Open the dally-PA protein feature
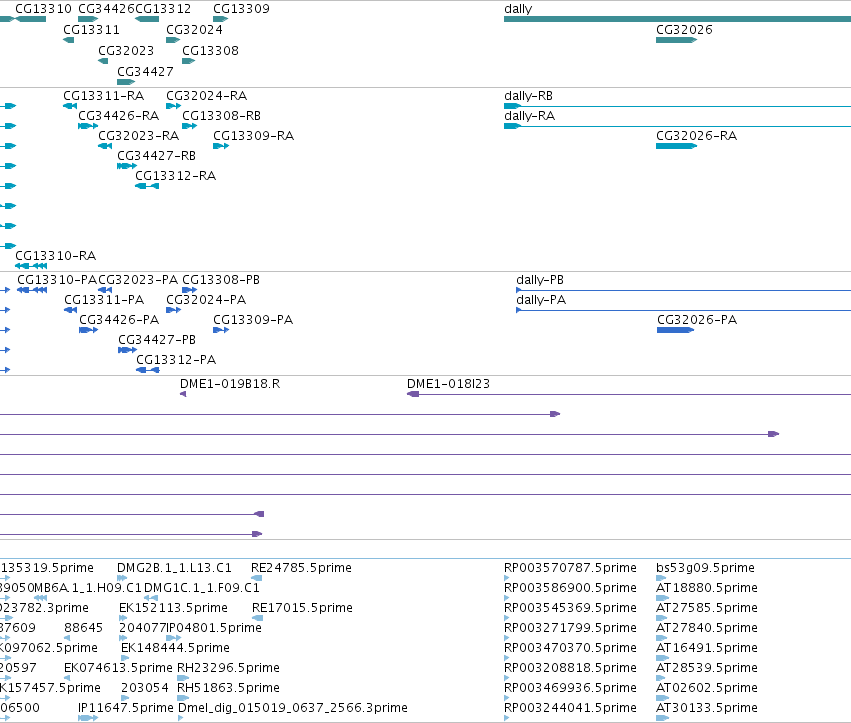 pos(683,310)
